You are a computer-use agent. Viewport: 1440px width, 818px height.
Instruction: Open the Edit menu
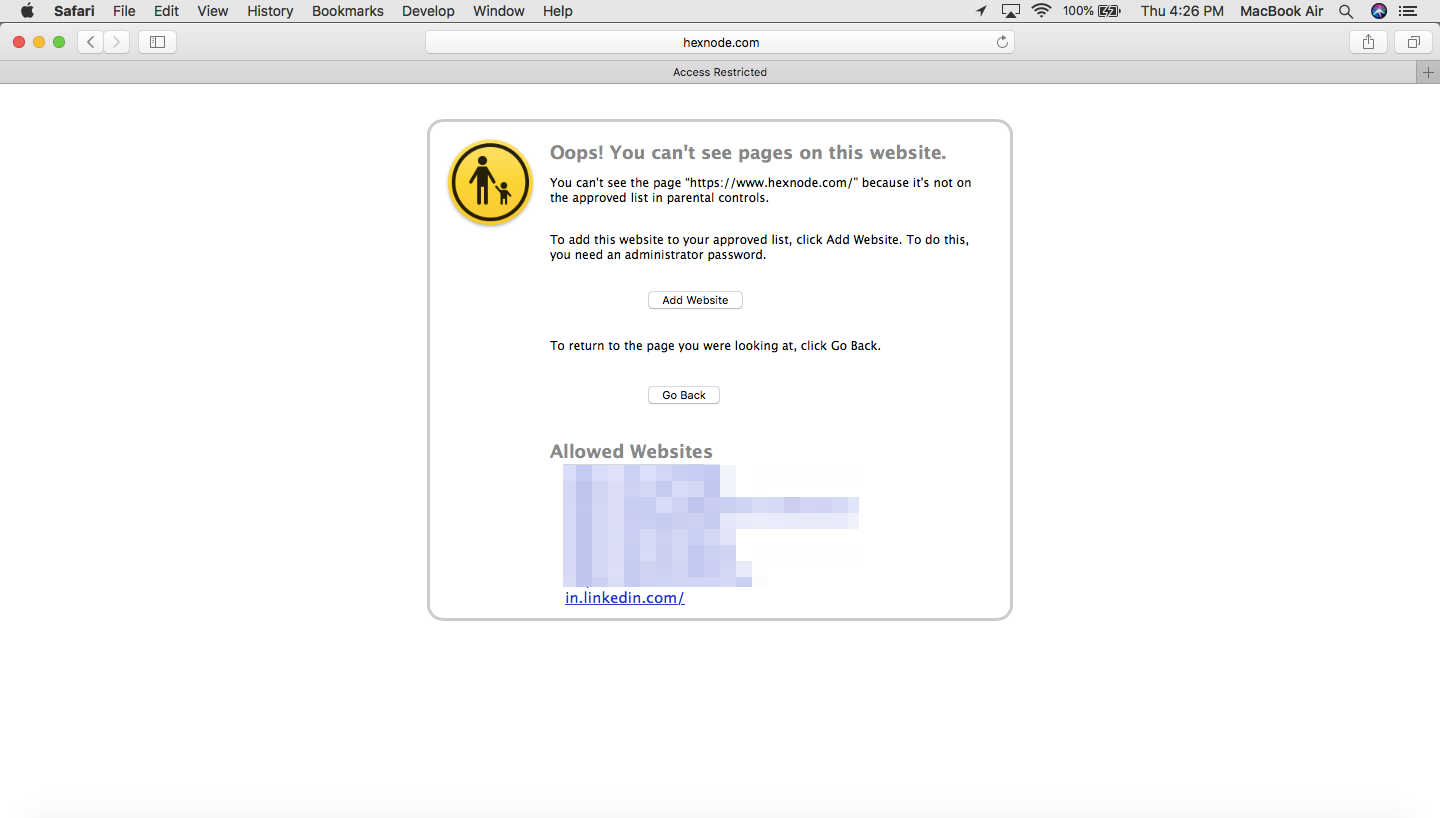click(166, 11)
